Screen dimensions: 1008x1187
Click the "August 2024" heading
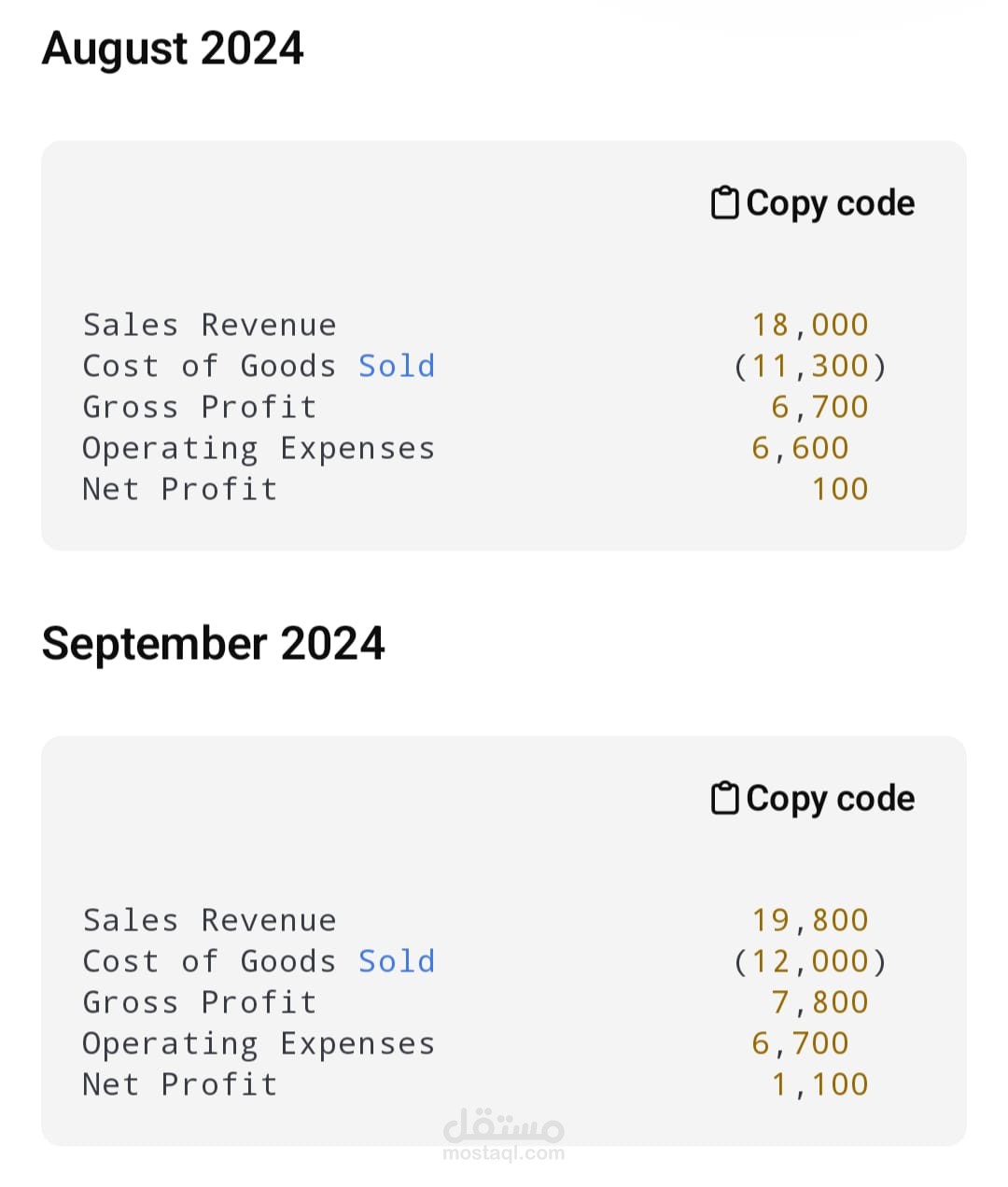pos(173,49)
